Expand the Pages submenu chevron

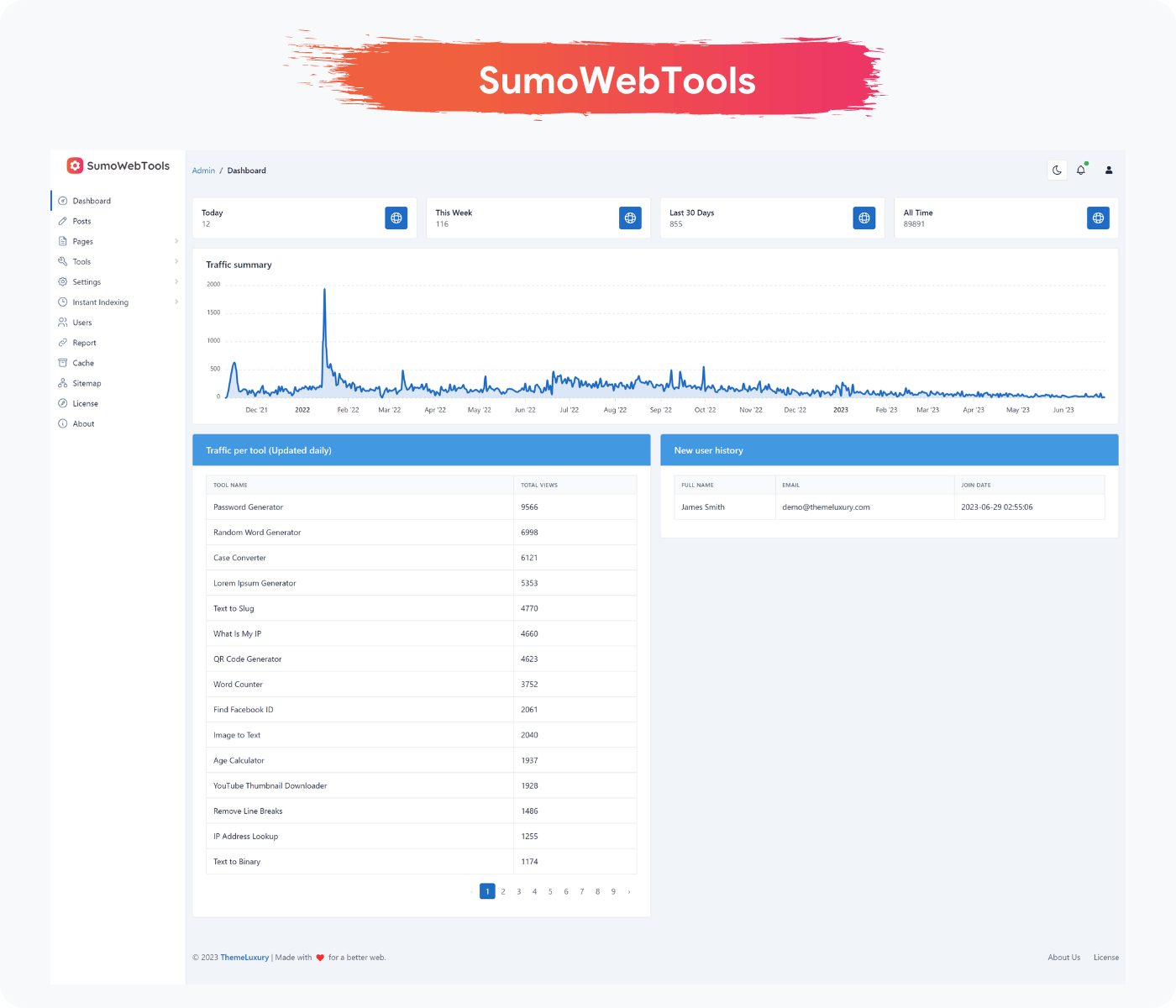(176, 241)
